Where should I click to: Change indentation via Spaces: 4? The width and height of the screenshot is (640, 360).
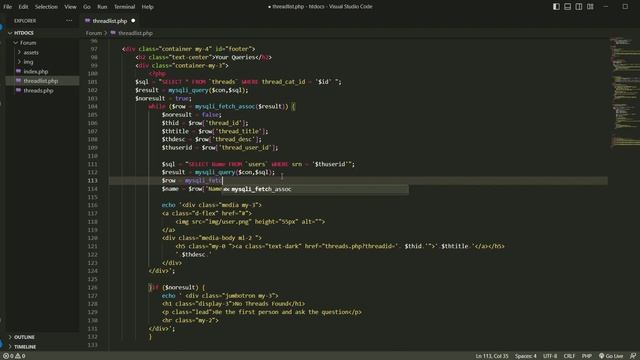pos(526,356)
